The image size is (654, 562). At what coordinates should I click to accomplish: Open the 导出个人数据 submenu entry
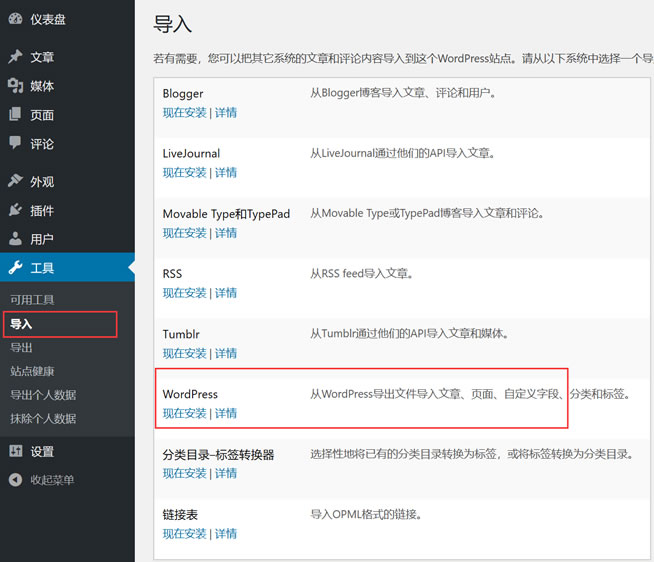pyautogui.click(x=43, y=395)
